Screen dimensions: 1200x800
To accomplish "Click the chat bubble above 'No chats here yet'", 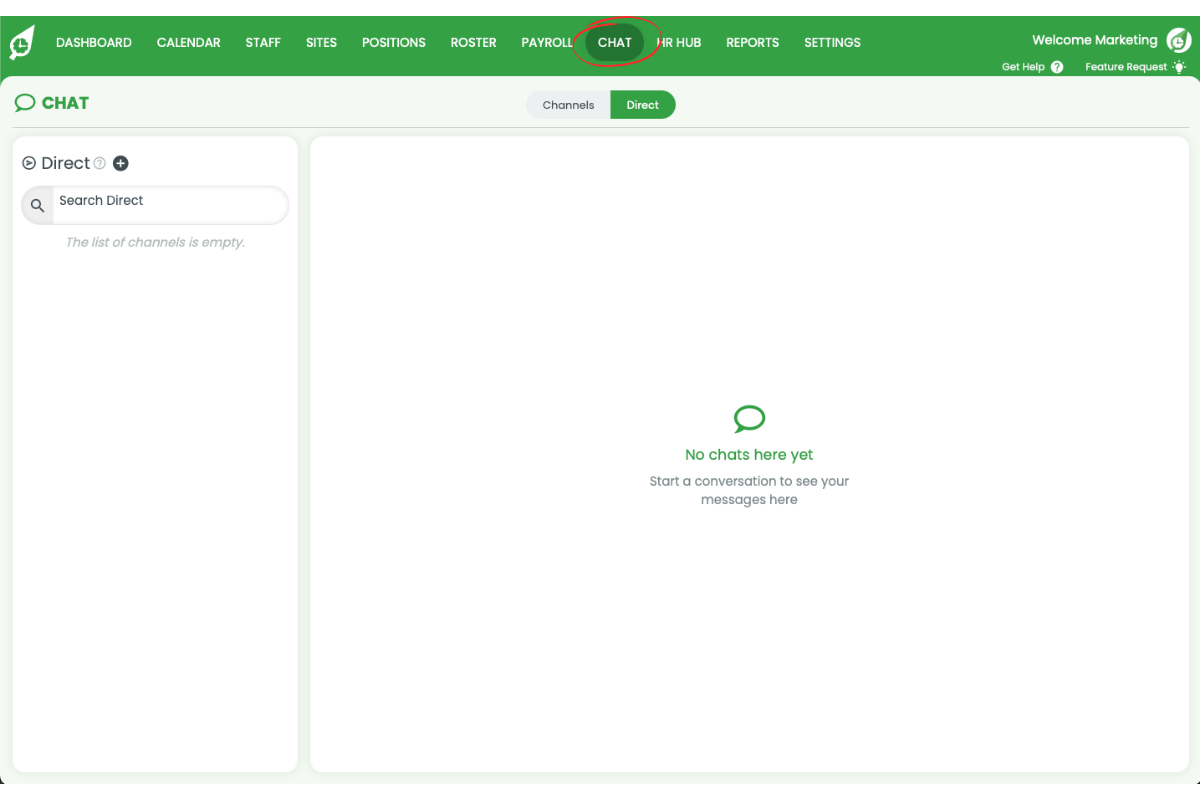I will [x=749, y=419].
